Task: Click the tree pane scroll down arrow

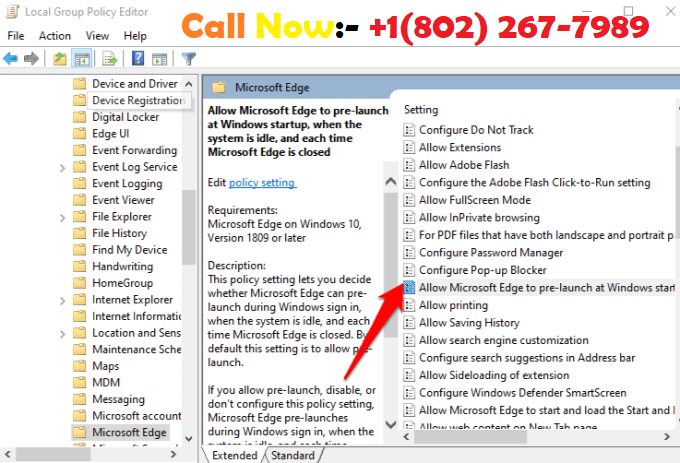Action: tap(189, 439)
